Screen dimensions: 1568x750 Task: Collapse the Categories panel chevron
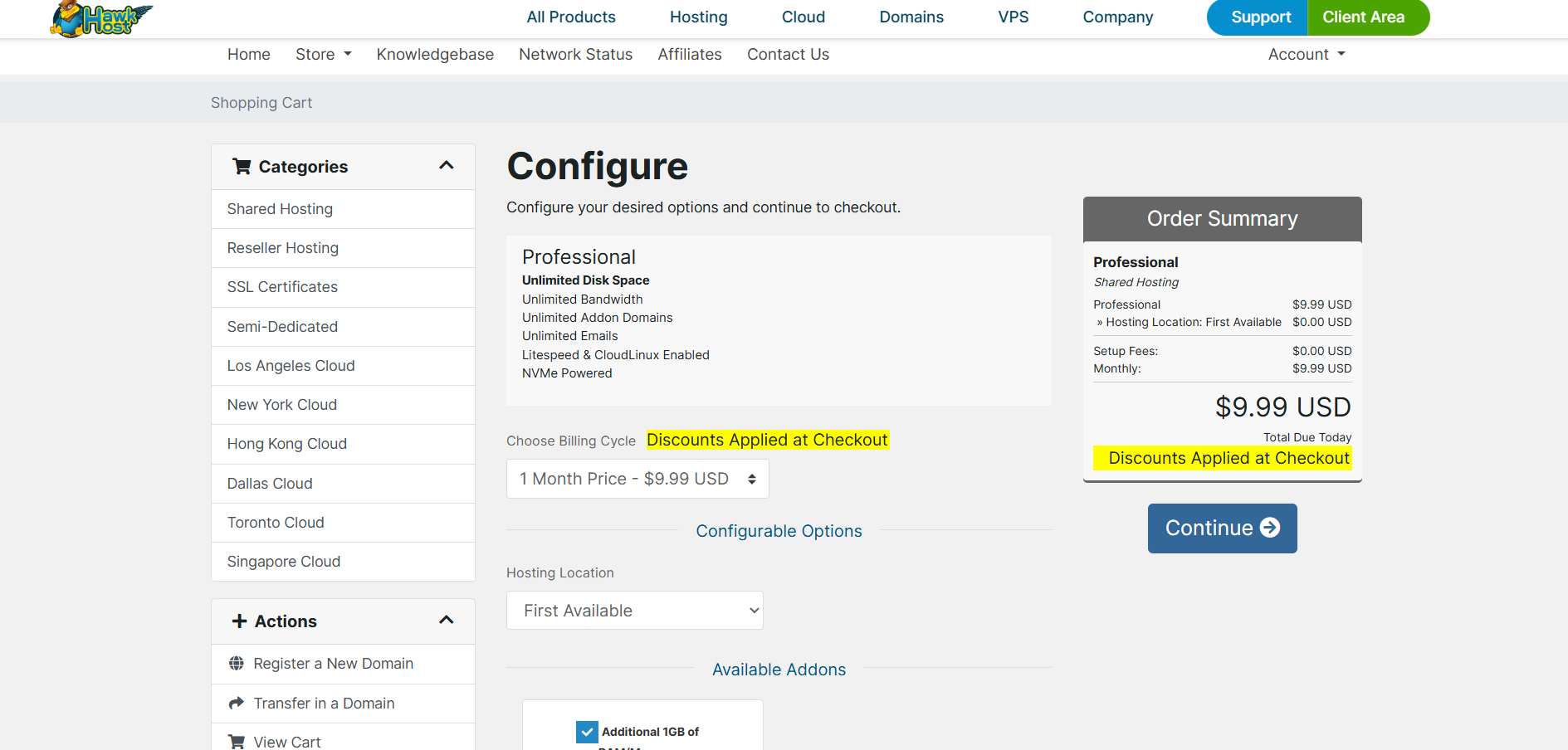tap(447, 166)
